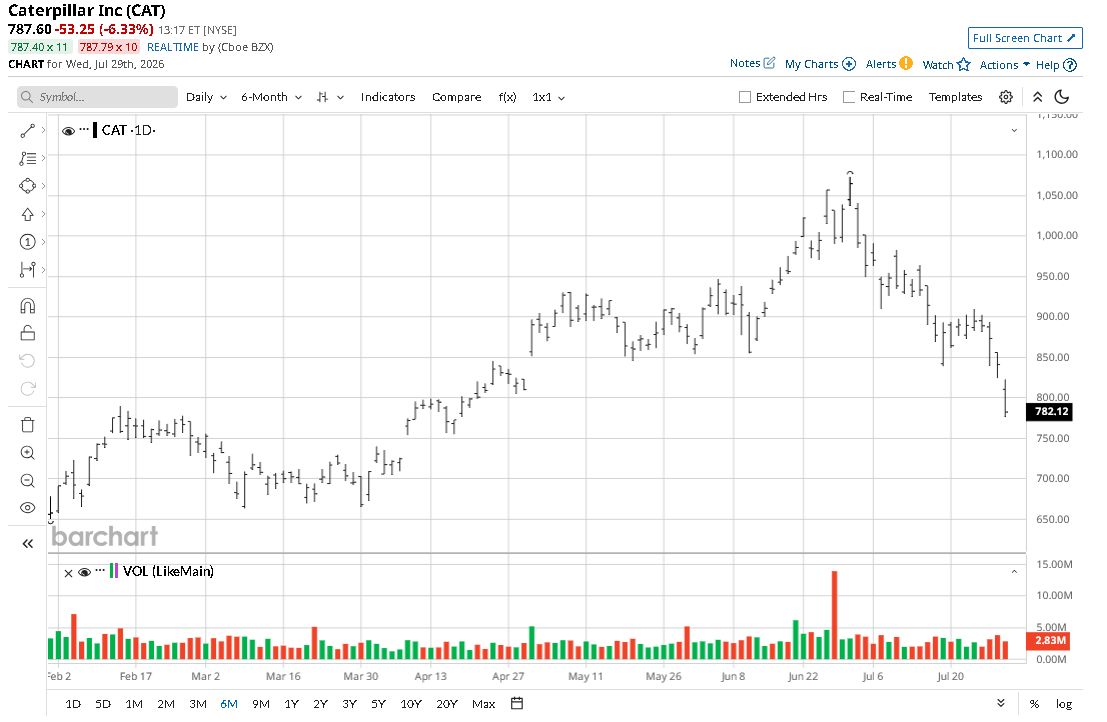Choose the numbered label annotation tool
Viewport: 1107px width, 722px height.
pos(28,242)
